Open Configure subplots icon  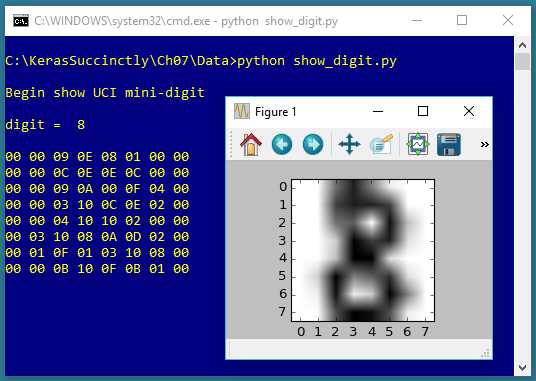[x=417, y=145]
